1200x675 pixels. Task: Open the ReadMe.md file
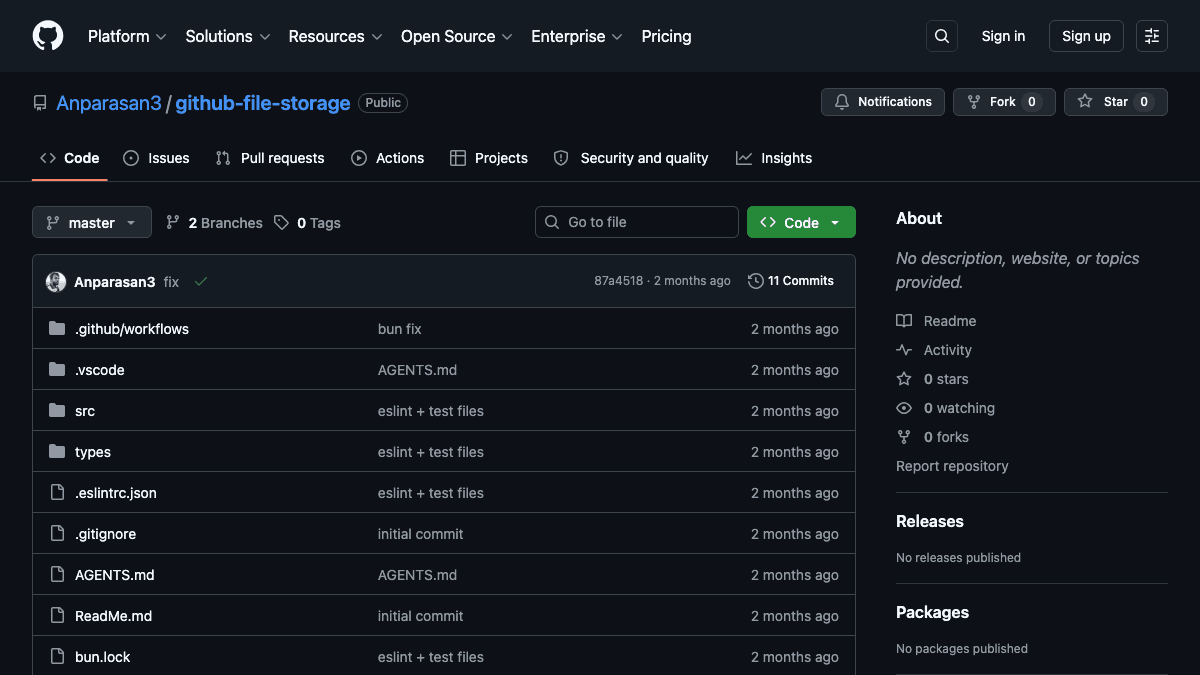(114, 616)
